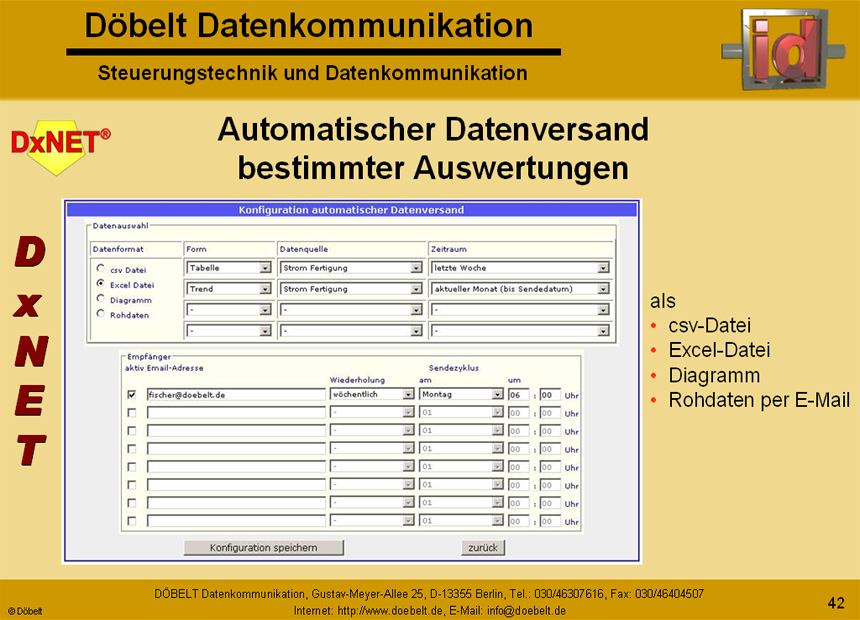Tick the active checkbox in second recipient row

pyautogui.click(x=132, y=413)
